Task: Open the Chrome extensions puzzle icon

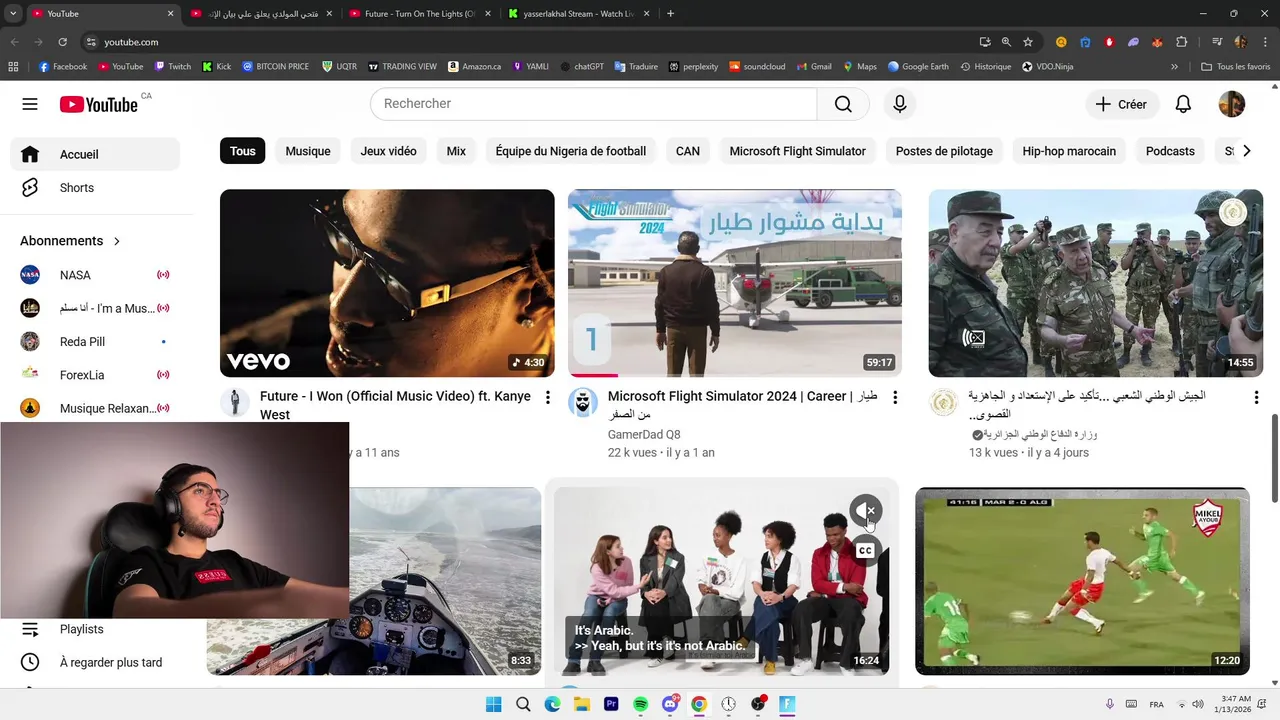Action: click(x=1182, y=42)
